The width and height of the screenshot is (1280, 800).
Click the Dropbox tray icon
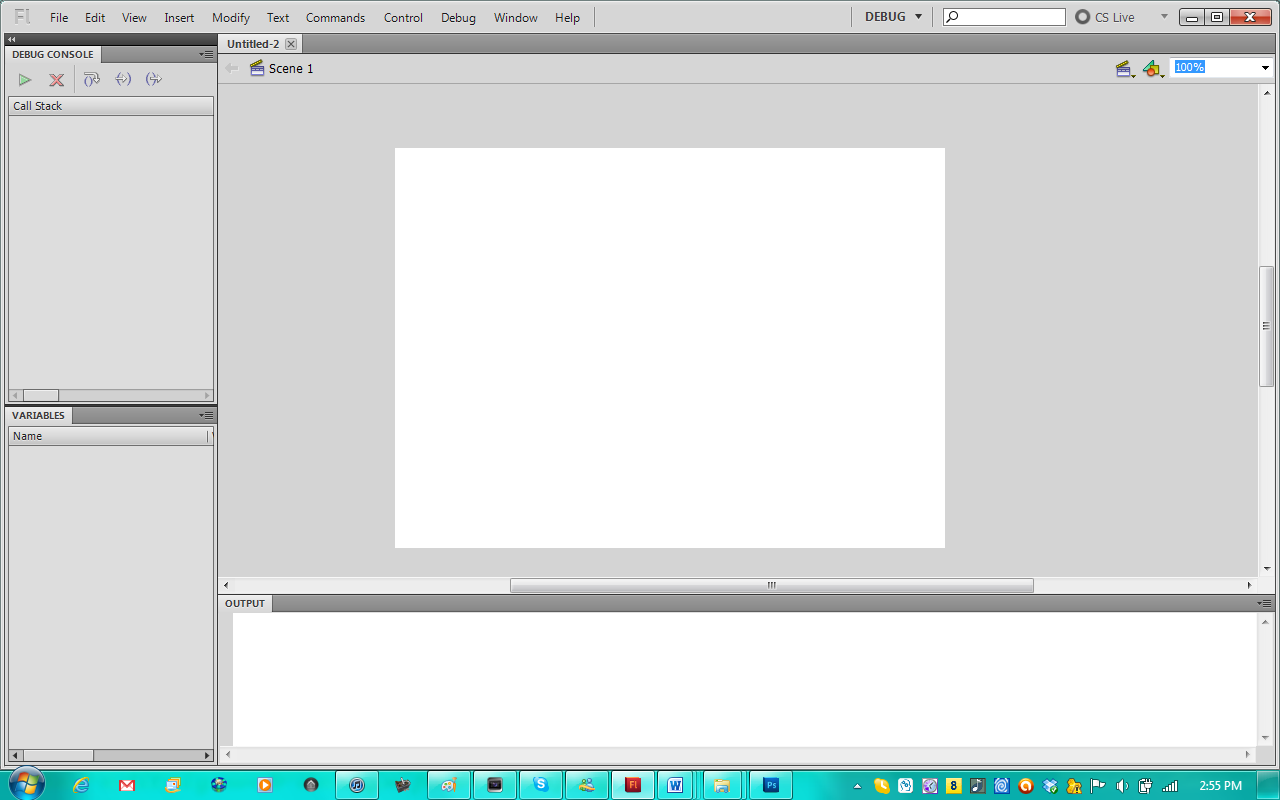[1049, 786]
